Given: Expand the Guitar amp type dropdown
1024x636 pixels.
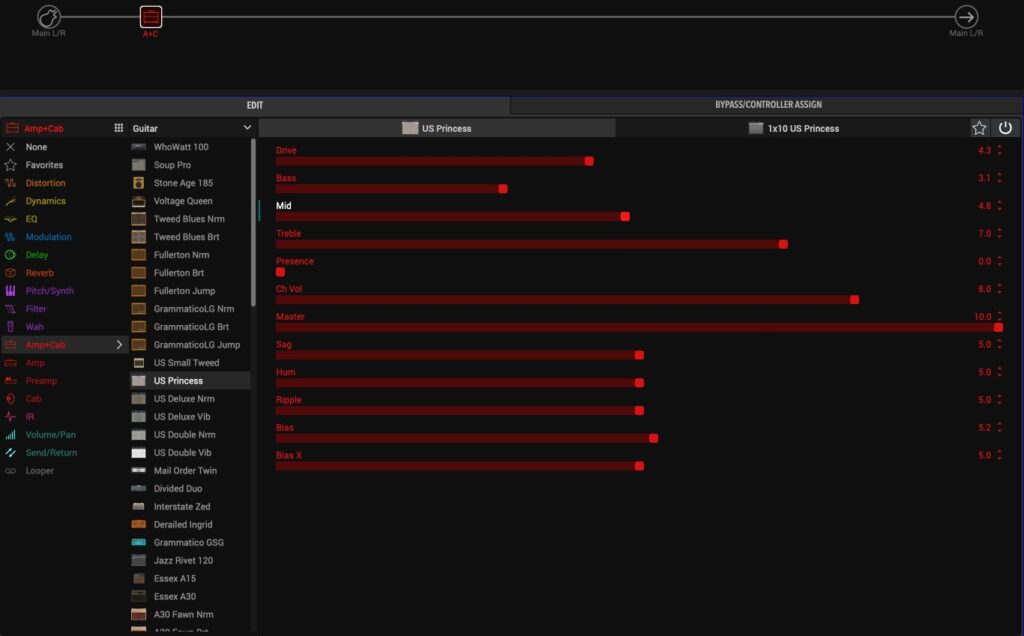Looking at the screenshot, I should [x=247, y=128].
